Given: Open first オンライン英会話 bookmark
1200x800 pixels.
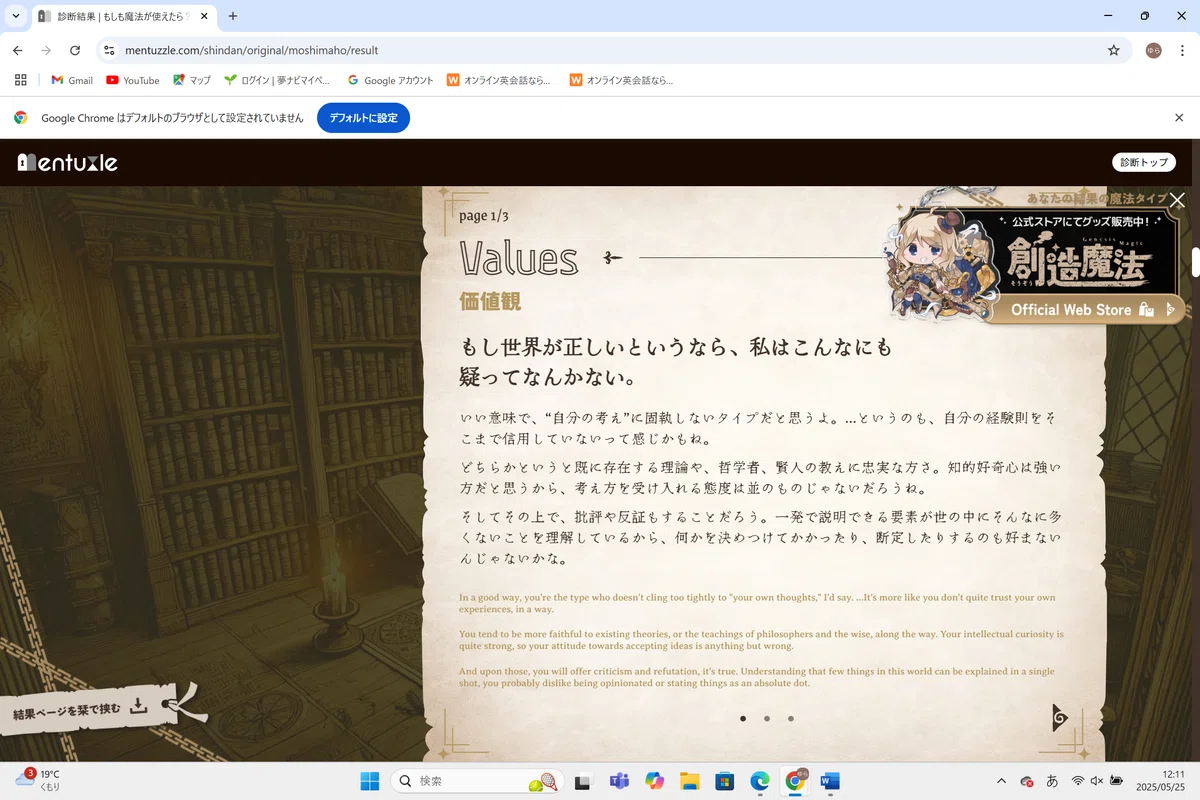Looking at the screenshot, I should 499,80.
